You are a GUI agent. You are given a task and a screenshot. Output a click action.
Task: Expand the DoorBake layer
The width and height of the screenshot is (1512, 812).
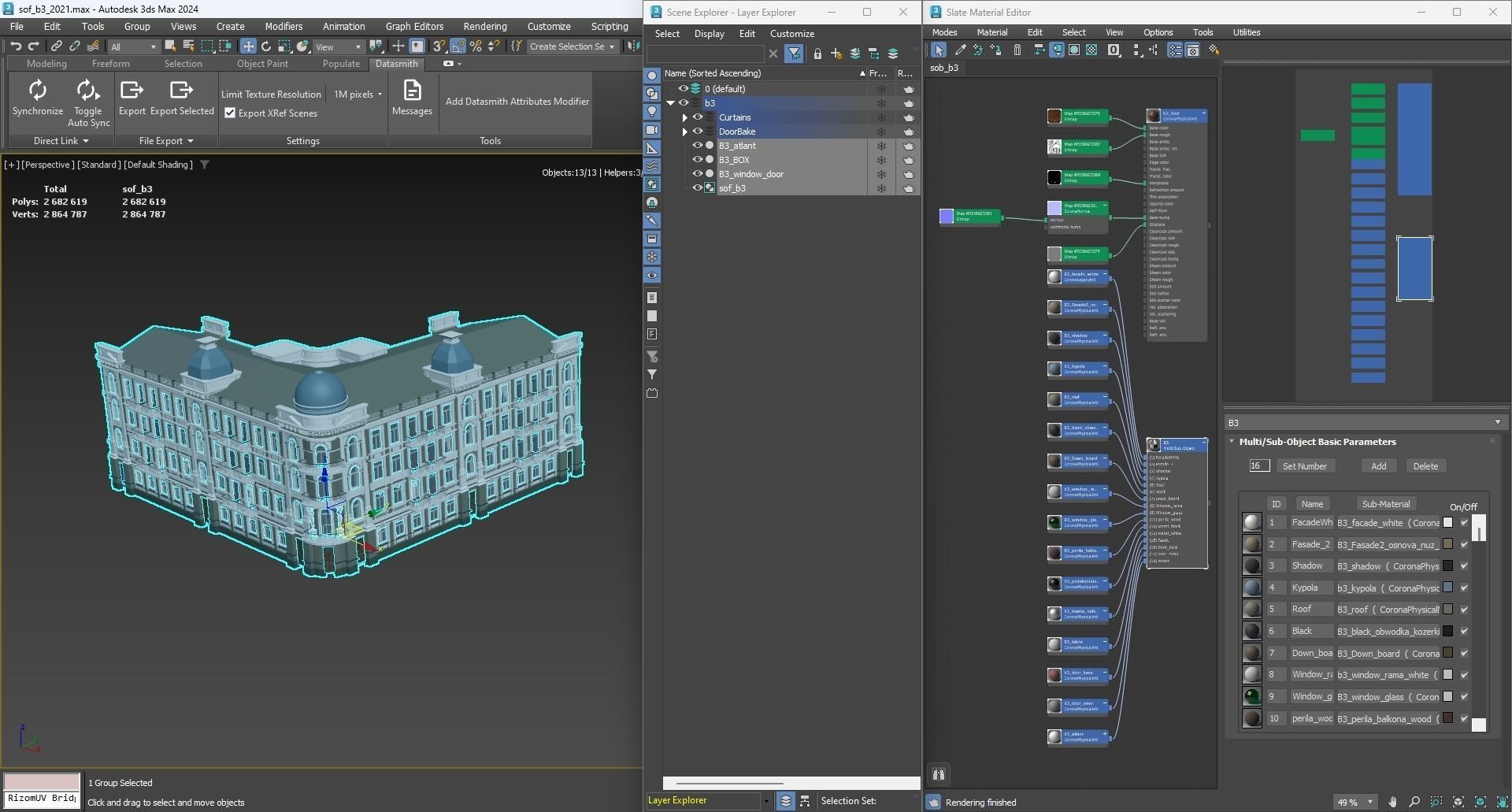click(x=684, y=132)
